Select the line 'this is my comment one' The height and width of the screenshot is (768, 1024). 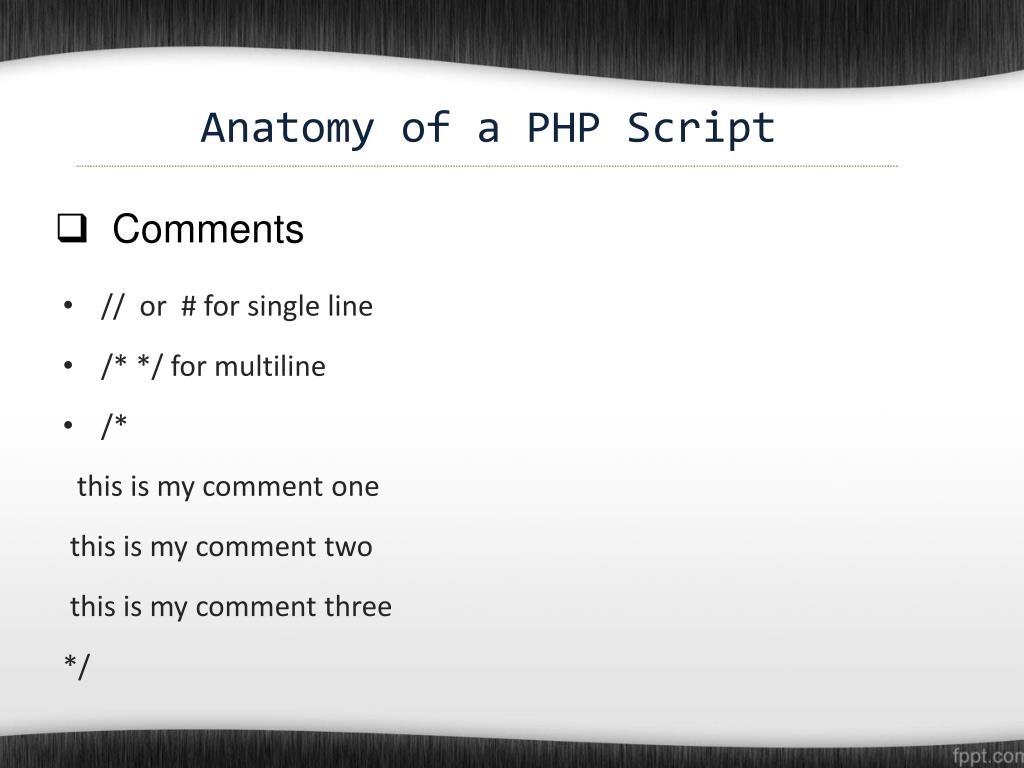click(228, 487)
